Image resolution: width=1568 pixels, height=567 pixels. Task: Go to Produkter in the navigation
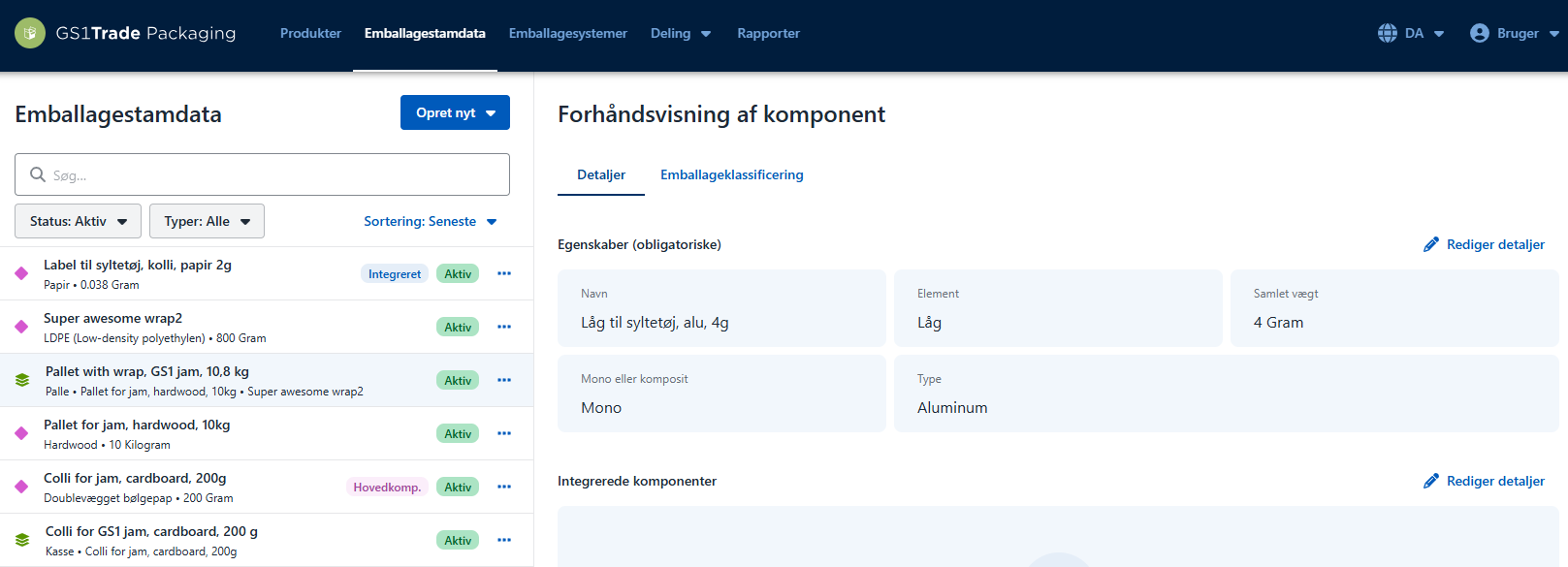coord(310,33)
